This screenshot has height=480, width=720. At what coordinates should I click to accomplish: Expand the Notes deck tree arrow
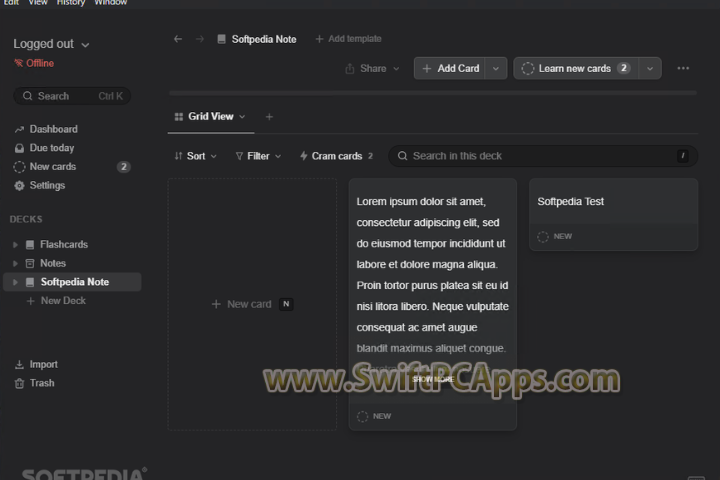click(x=15, y=264)
